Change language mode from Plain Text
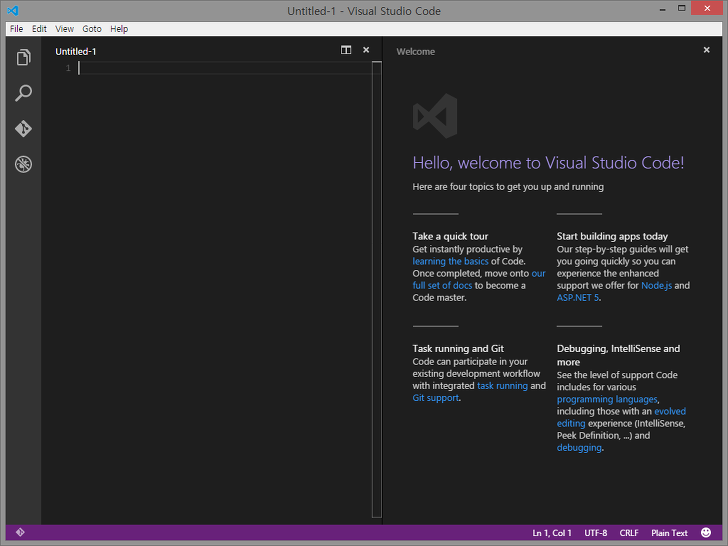This screenshot has width=728, height=546. 669,533
